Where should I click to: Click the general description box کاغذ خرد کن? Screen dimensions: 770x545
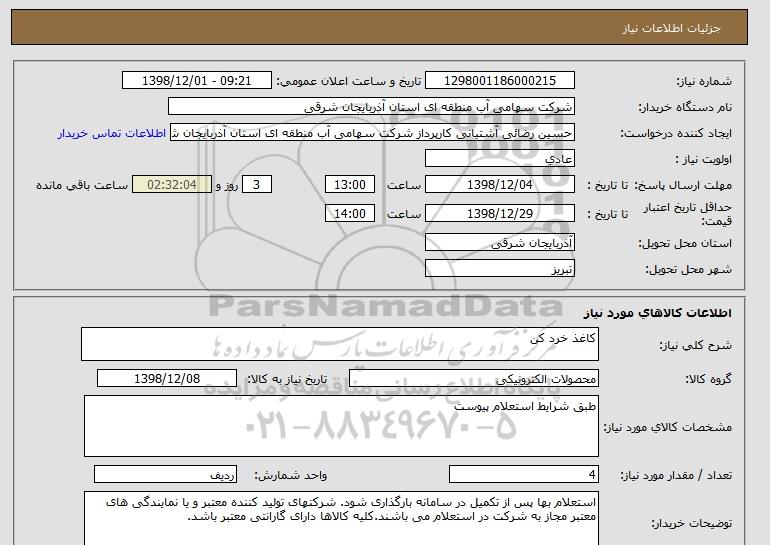click(x=340, y=344)
